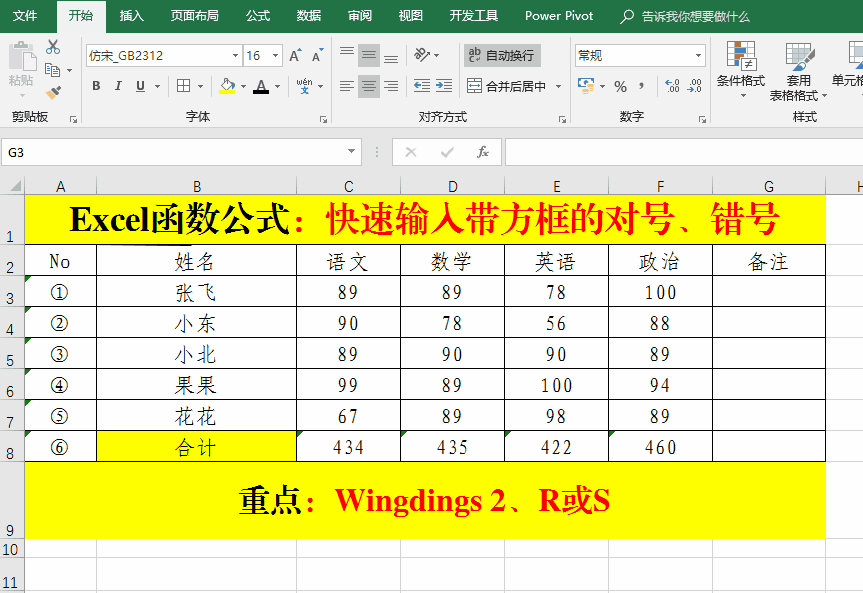Switch to the Power Pivot tab
The width and height of the screenshot is (863, 593).
click(559, 16)
